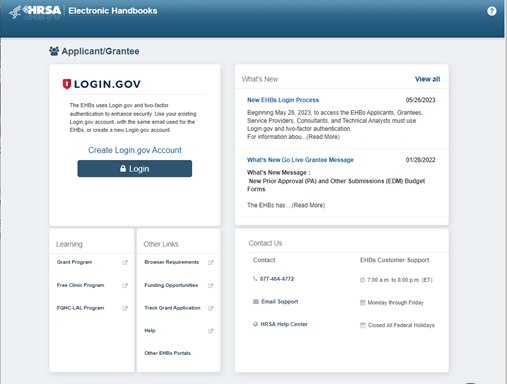Click the EHBs Customer Support heading
The image size is (507, 384).
[x=394, y=260]
